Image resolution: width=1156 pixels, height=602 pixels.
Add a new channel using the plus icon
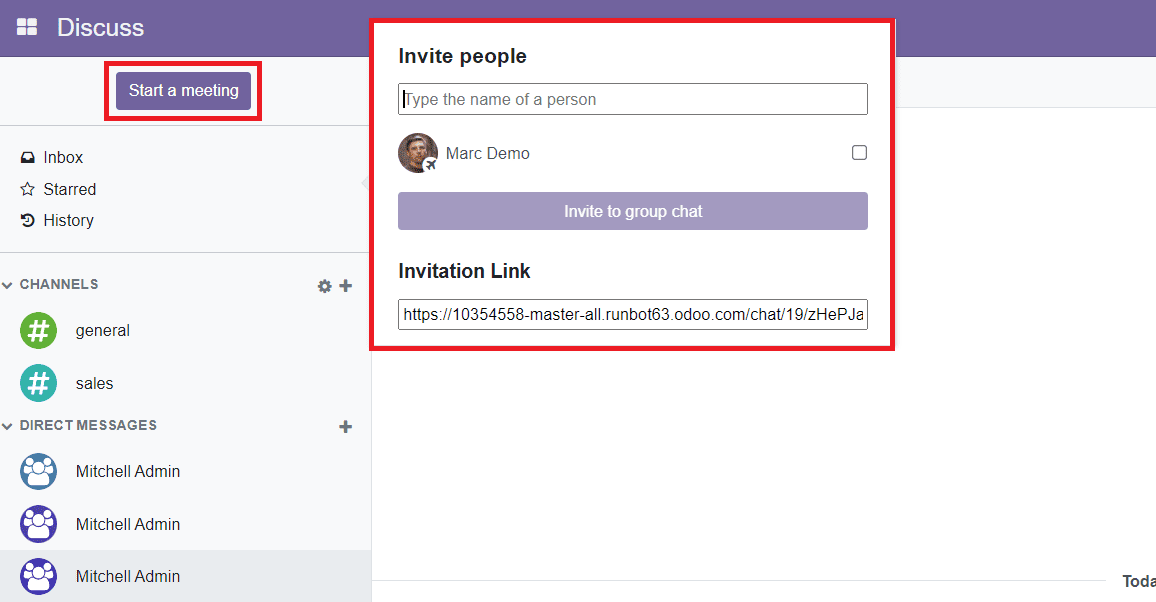[x=345, y=285]
